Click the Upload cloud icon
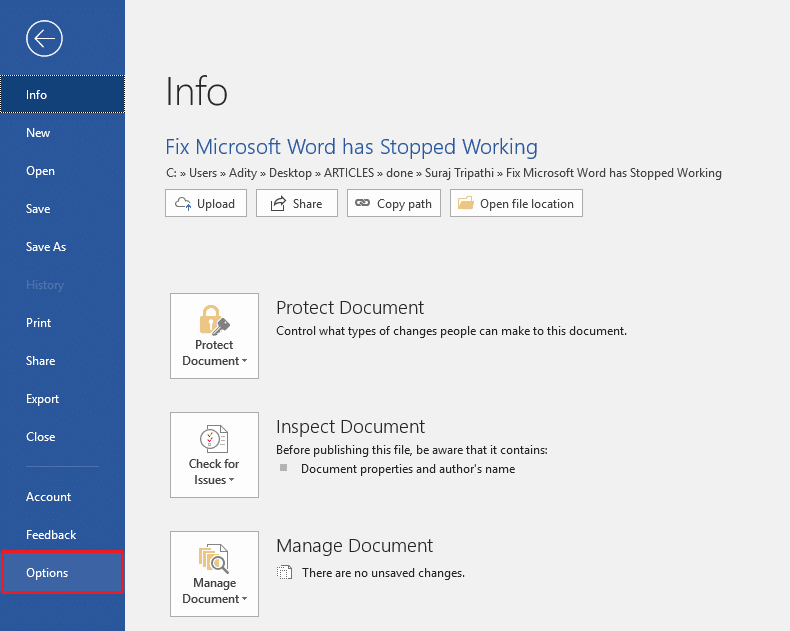790x631 pixels. pyautogui.click(x=183, y=203)
